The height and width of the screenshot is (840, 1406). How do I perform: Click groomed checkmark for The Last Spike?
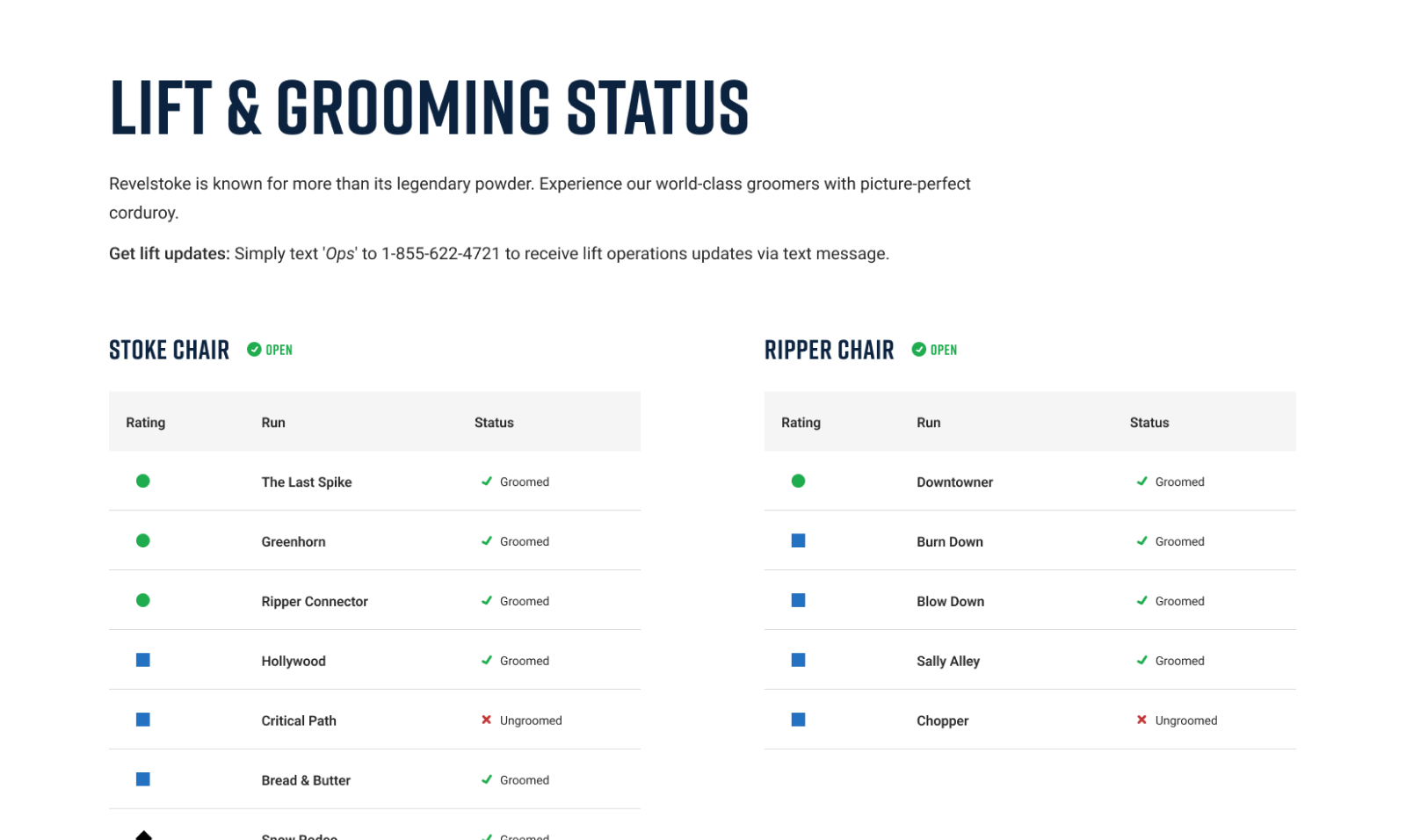pos(487,481)
